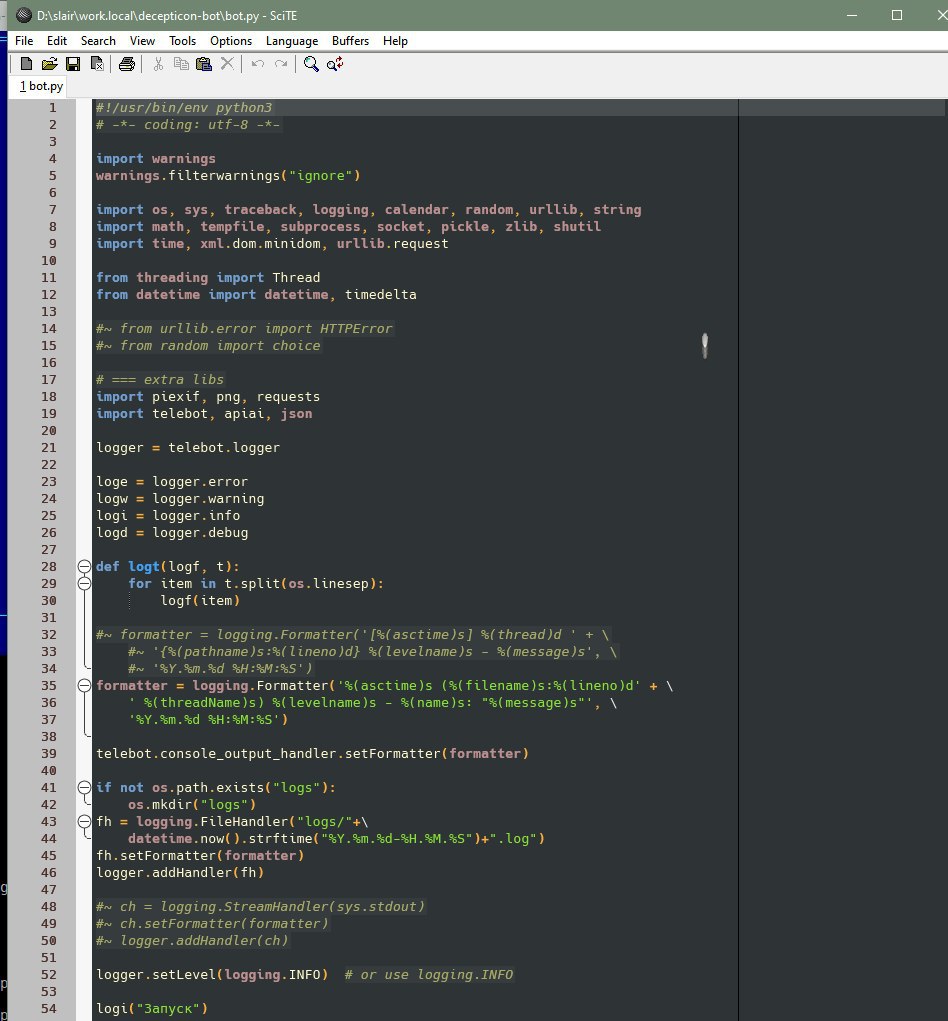Click the Undo arrow icon

258,64
